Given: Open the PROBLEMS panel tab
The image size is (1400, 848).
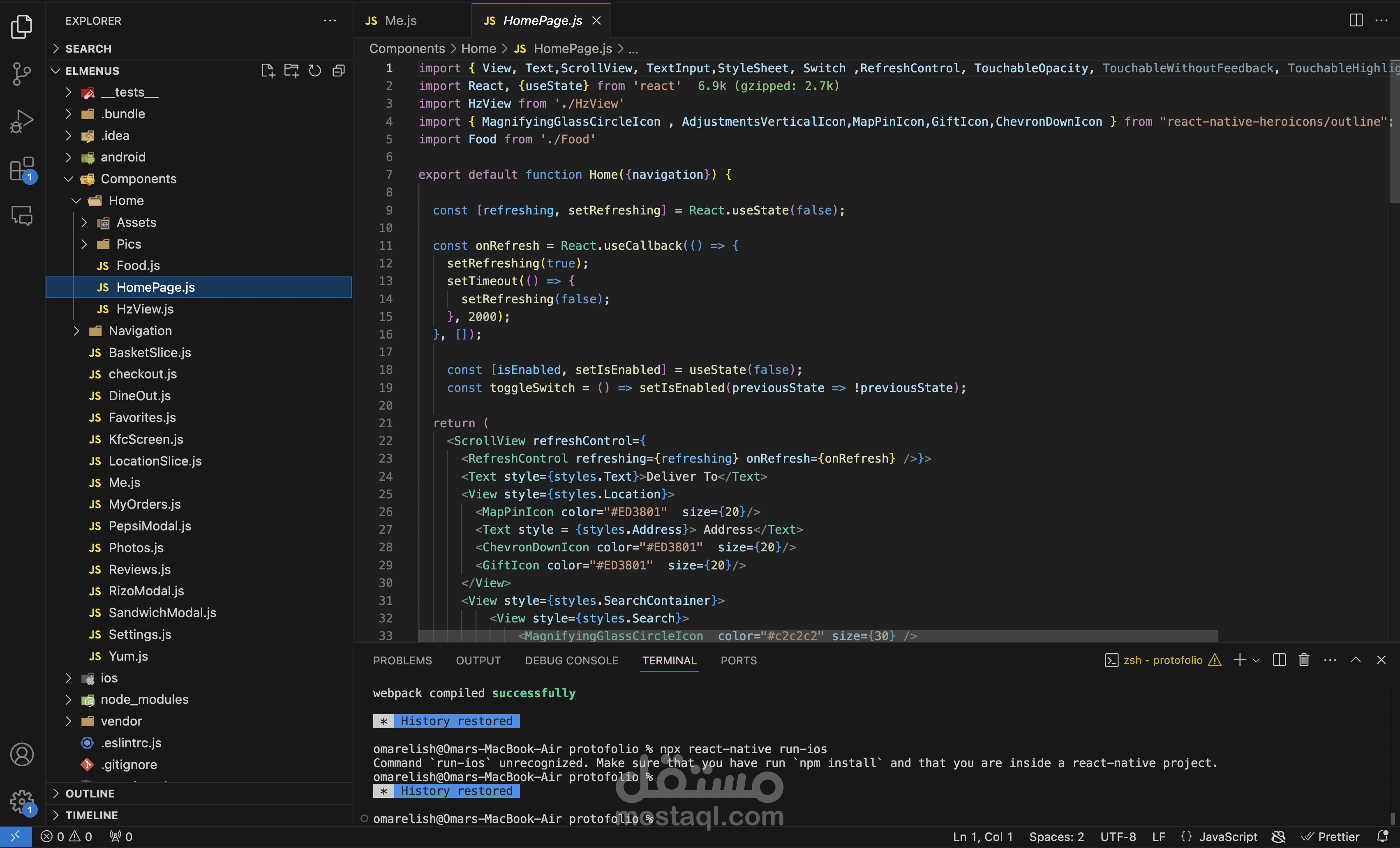Looking at the screenshot, I should point(402,660).
